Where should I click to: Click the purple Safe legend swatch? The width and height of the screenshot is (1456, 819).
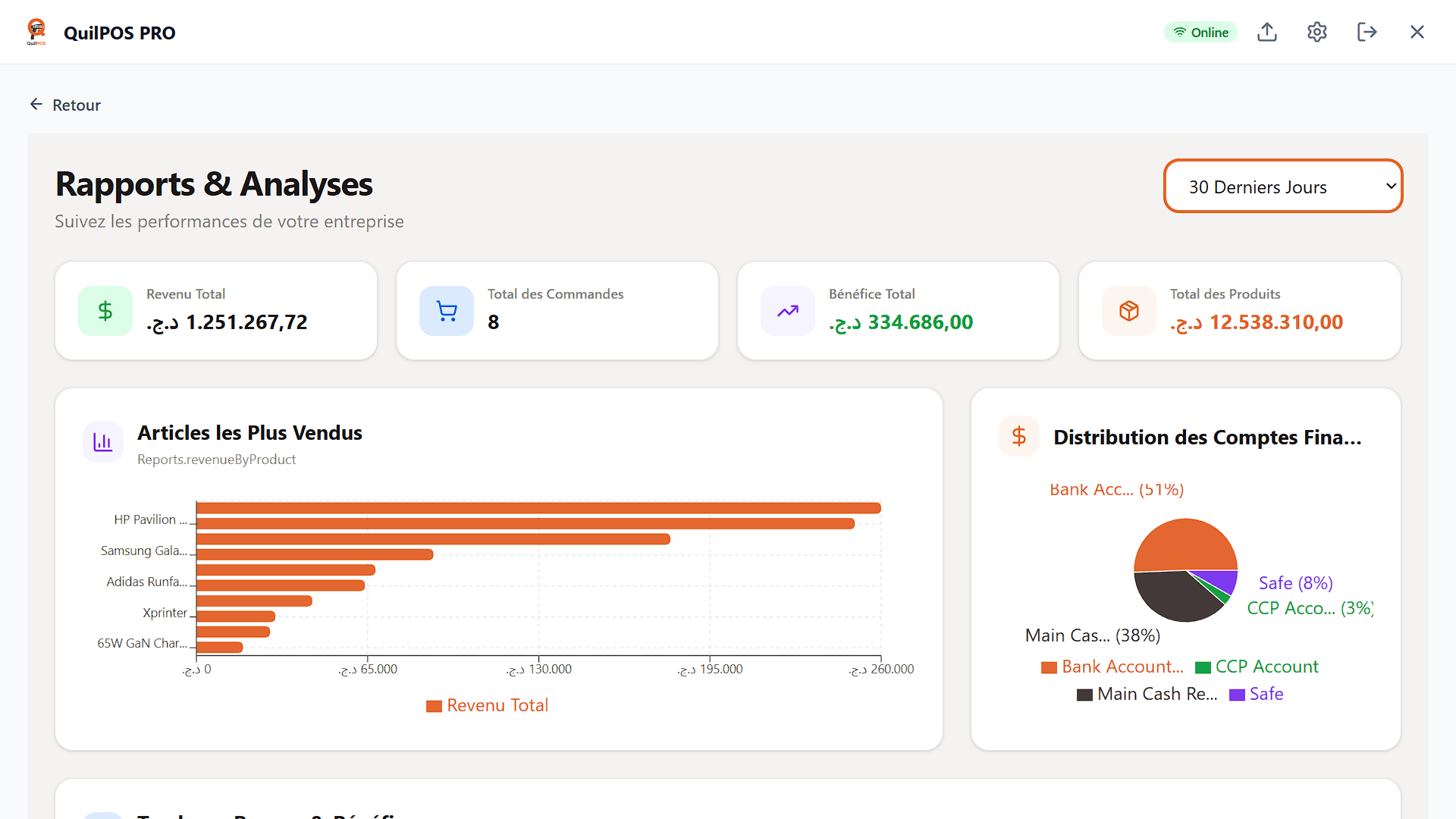coord(1237,695)
